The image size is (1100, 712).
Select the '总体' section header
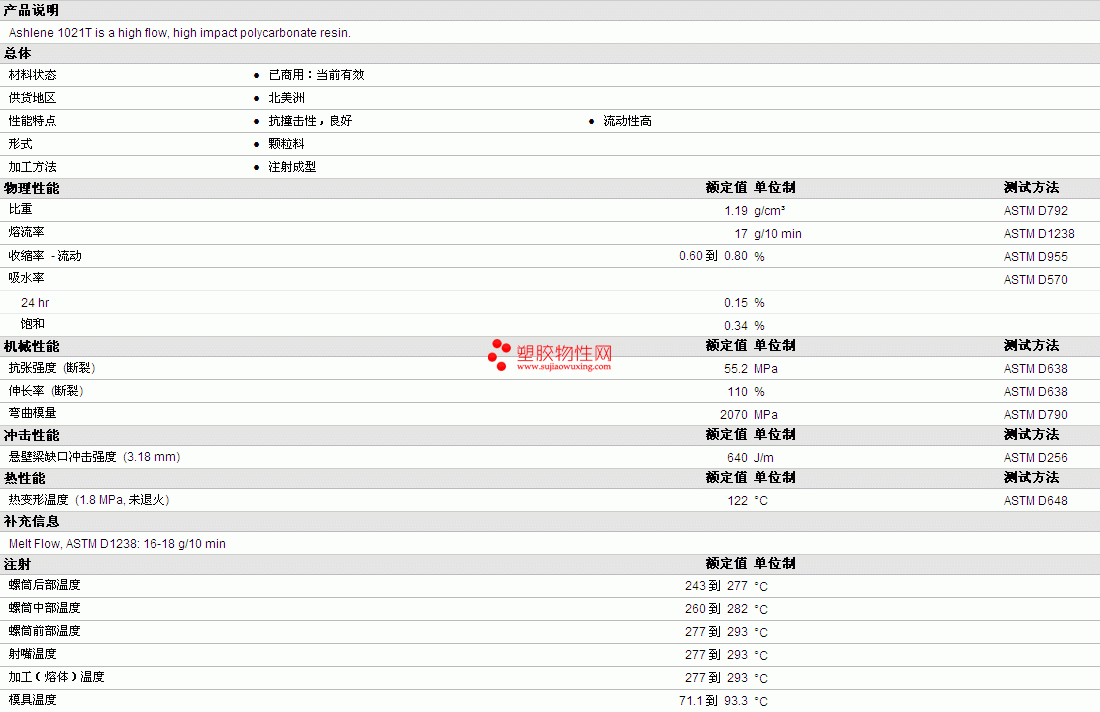click(18, 53)
